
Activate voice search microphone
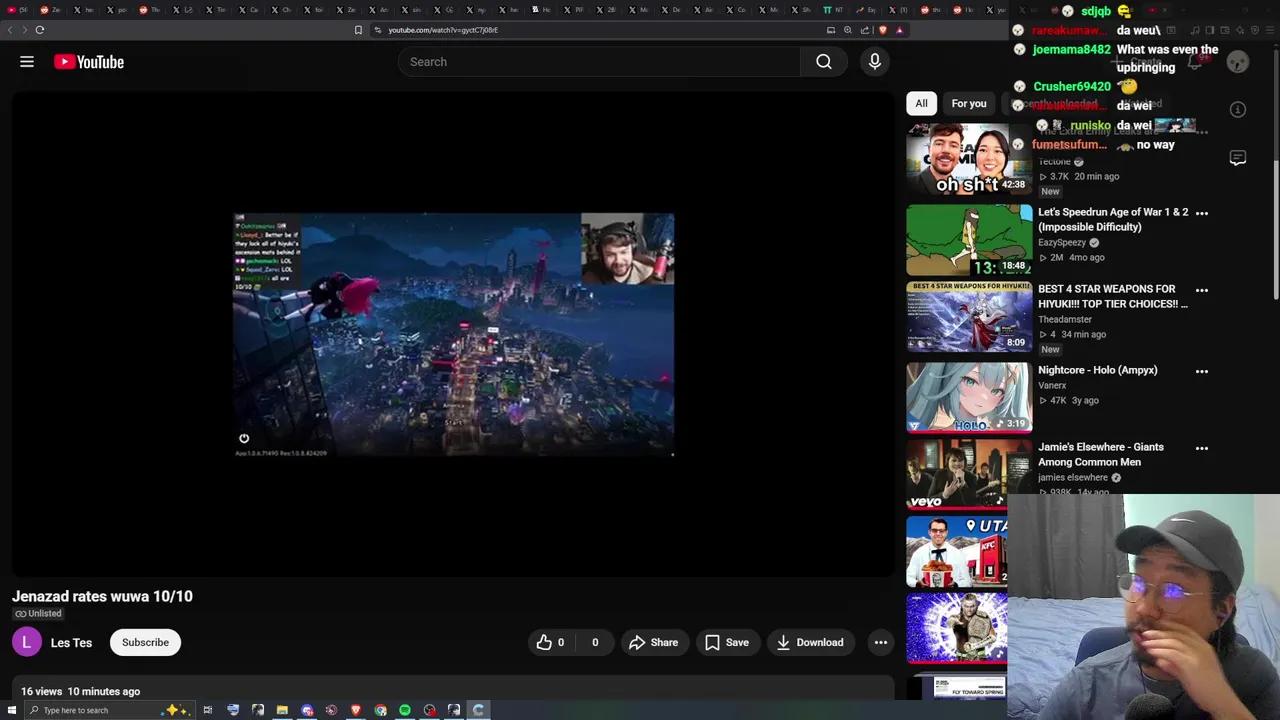(x=875, y=62)
